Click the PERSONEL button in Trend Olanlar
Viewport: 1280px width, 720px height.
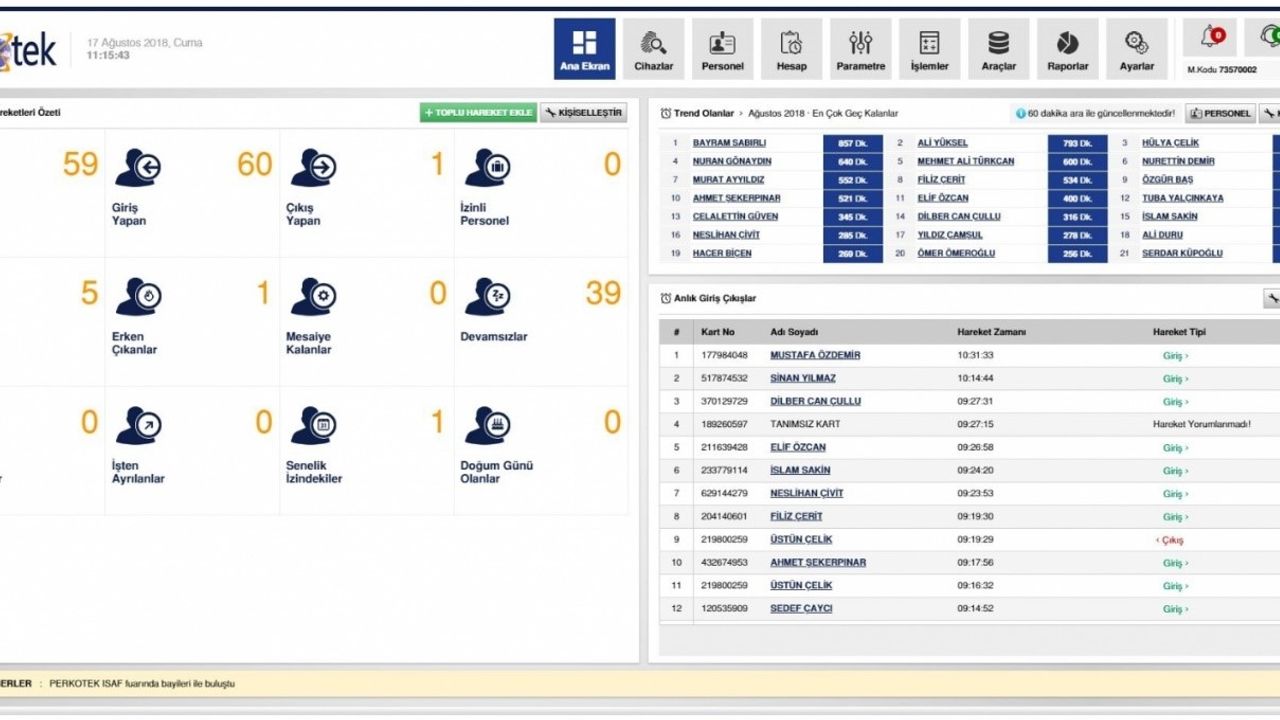point(1220,114)
